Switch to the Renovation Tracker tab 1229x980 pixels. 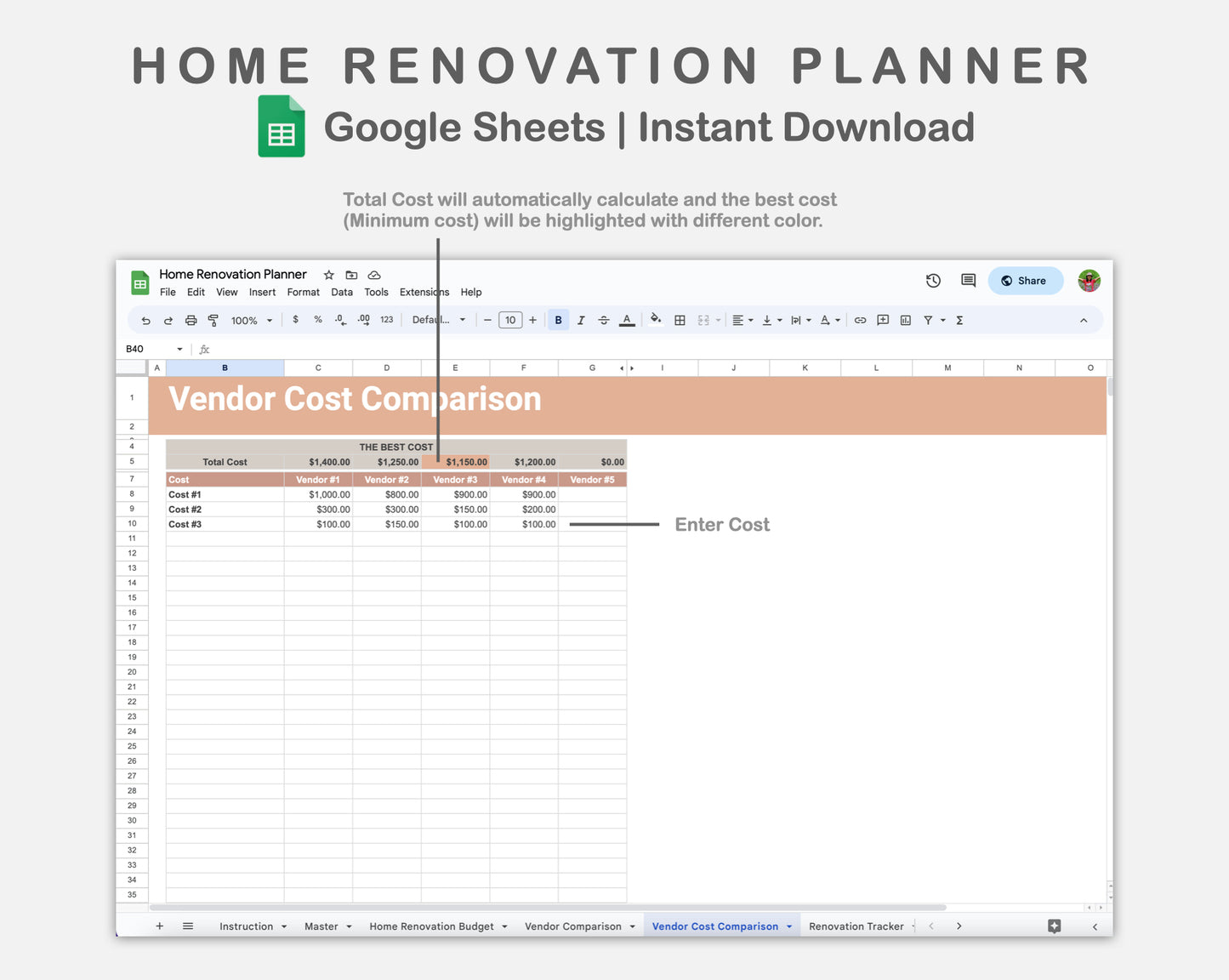(856, 926)
